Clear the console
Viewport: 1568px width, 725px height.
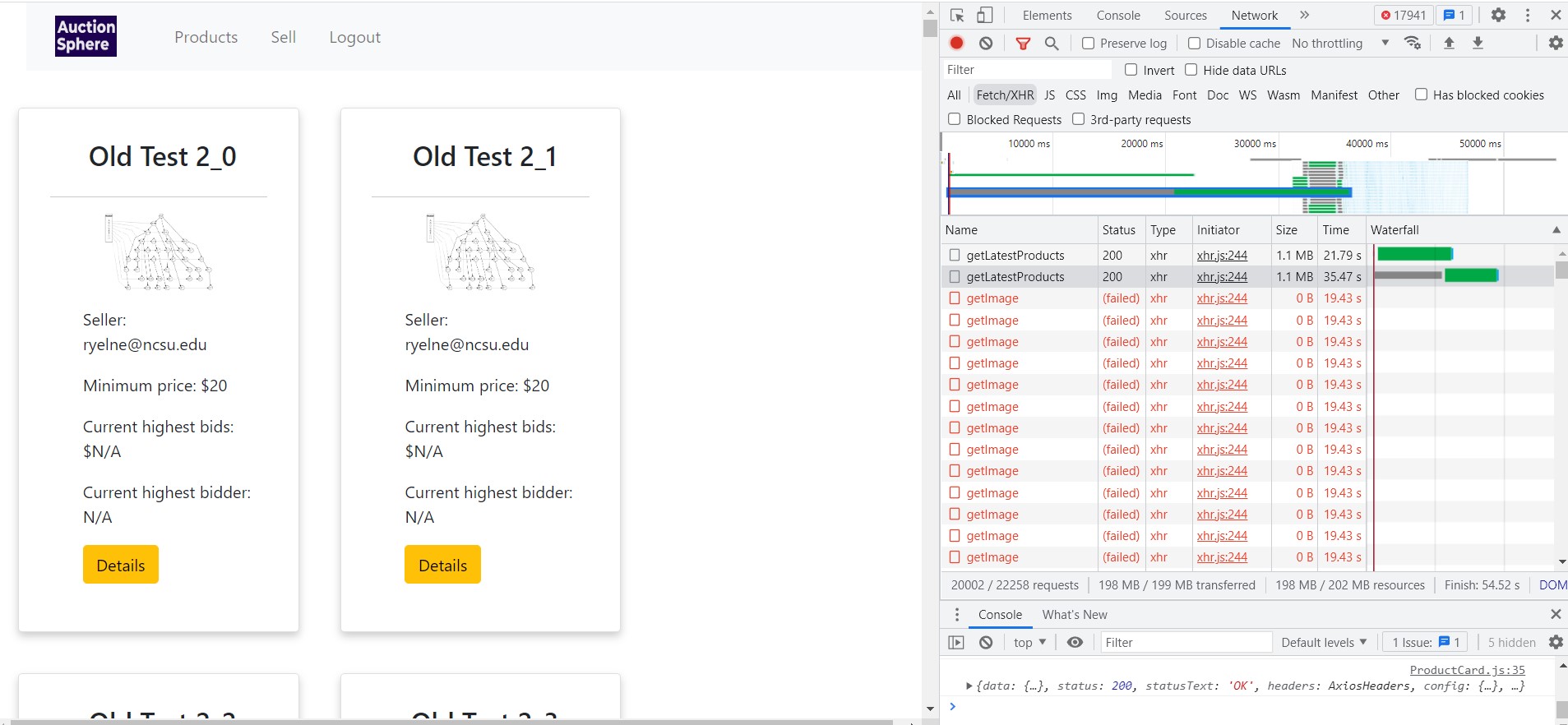(x=986, y=643)
